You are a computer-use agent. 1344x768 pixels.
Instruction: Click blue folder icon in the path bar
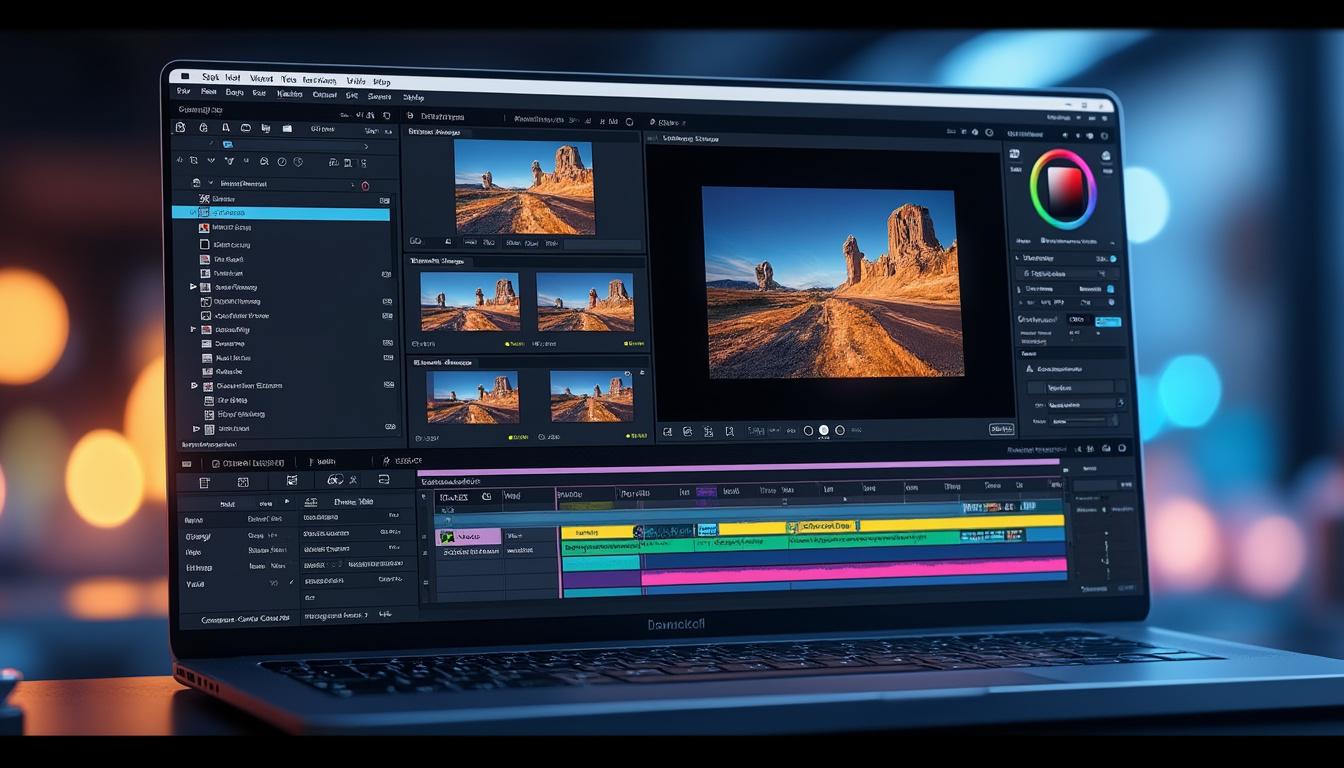[228, 145]
